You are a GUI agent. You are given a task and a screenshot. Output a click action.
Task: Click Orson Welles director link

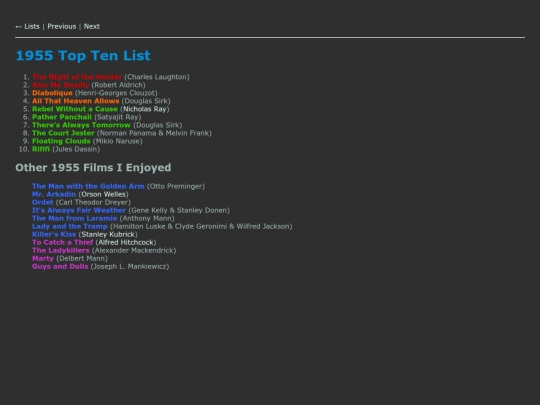coord(103,194)
